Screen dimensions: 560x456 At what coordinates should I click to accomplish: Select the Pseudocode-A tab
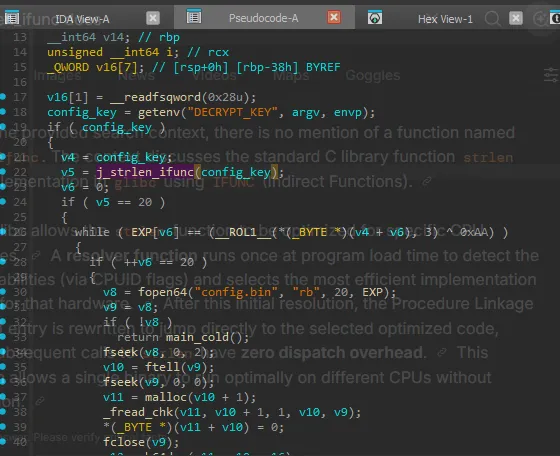264,18
